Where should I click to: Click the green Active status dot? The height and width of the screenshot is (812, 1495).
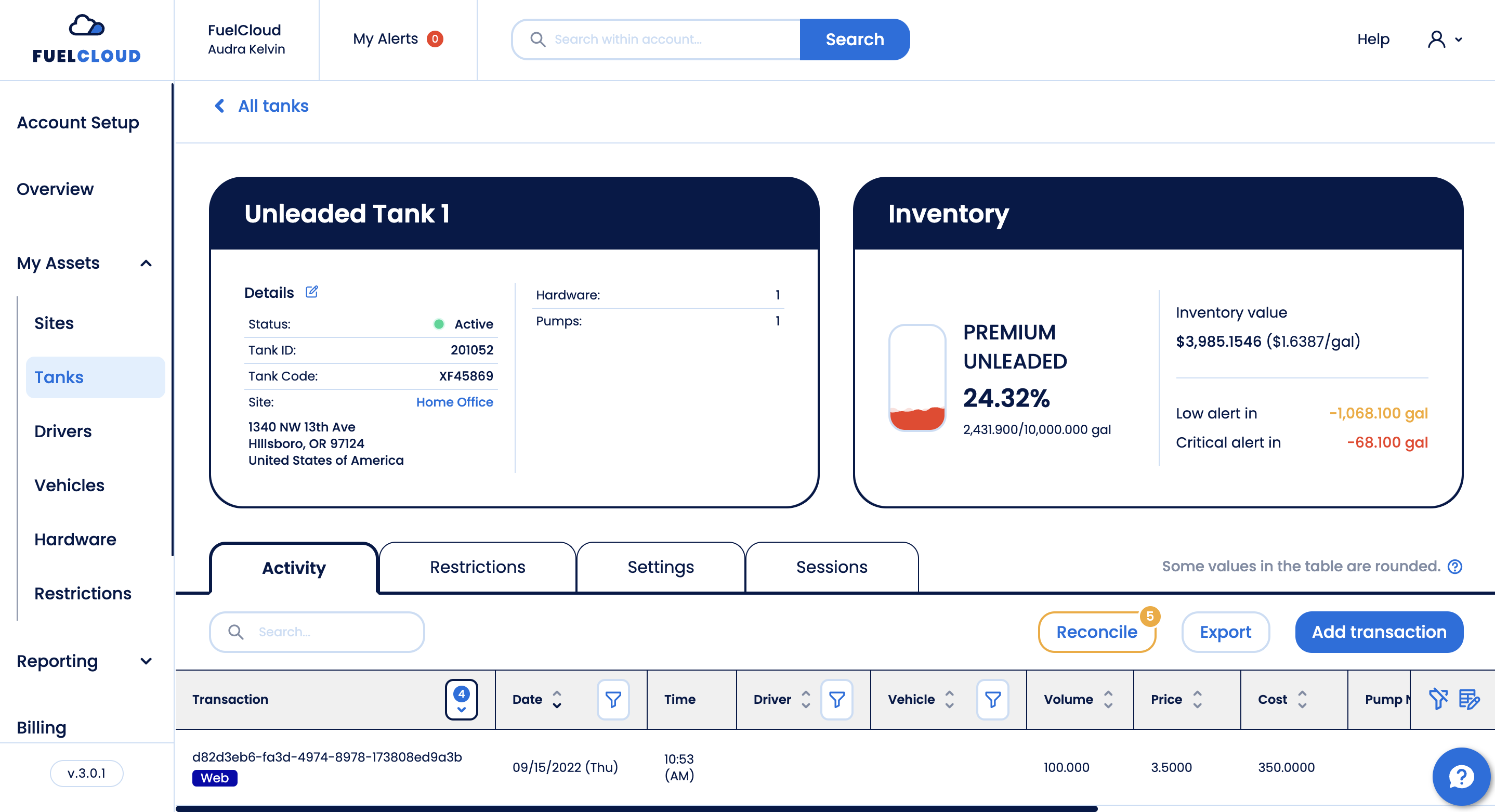click(439, 324)
